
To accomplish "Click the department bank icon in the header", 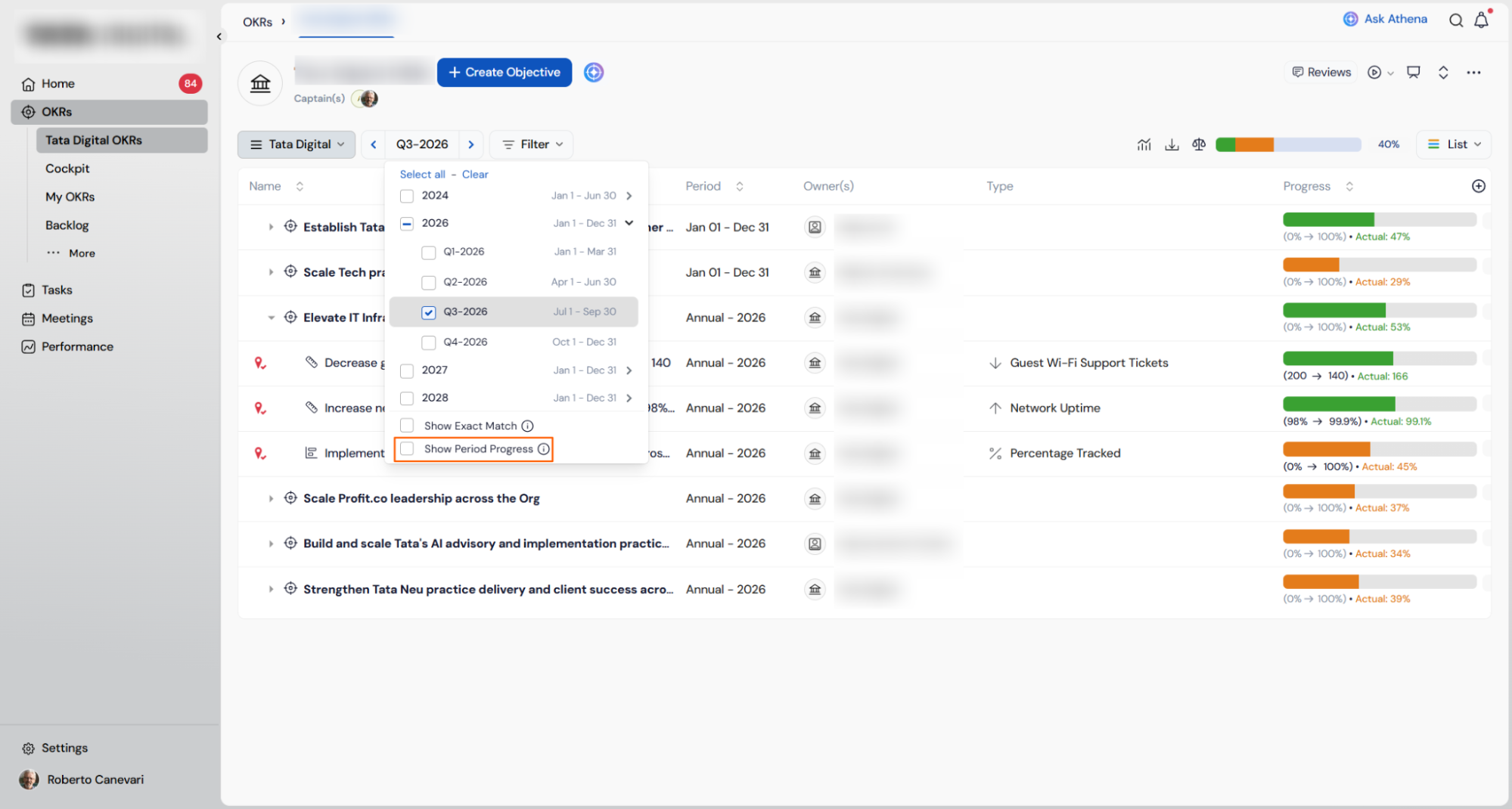I will [x=260, y=83].
